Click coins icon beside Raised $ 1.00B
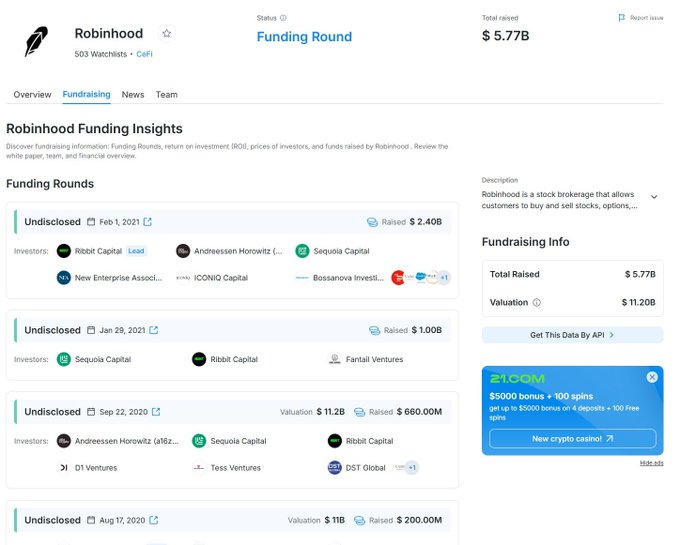Viewport: 680px width, 545px height. click(374, 330)
